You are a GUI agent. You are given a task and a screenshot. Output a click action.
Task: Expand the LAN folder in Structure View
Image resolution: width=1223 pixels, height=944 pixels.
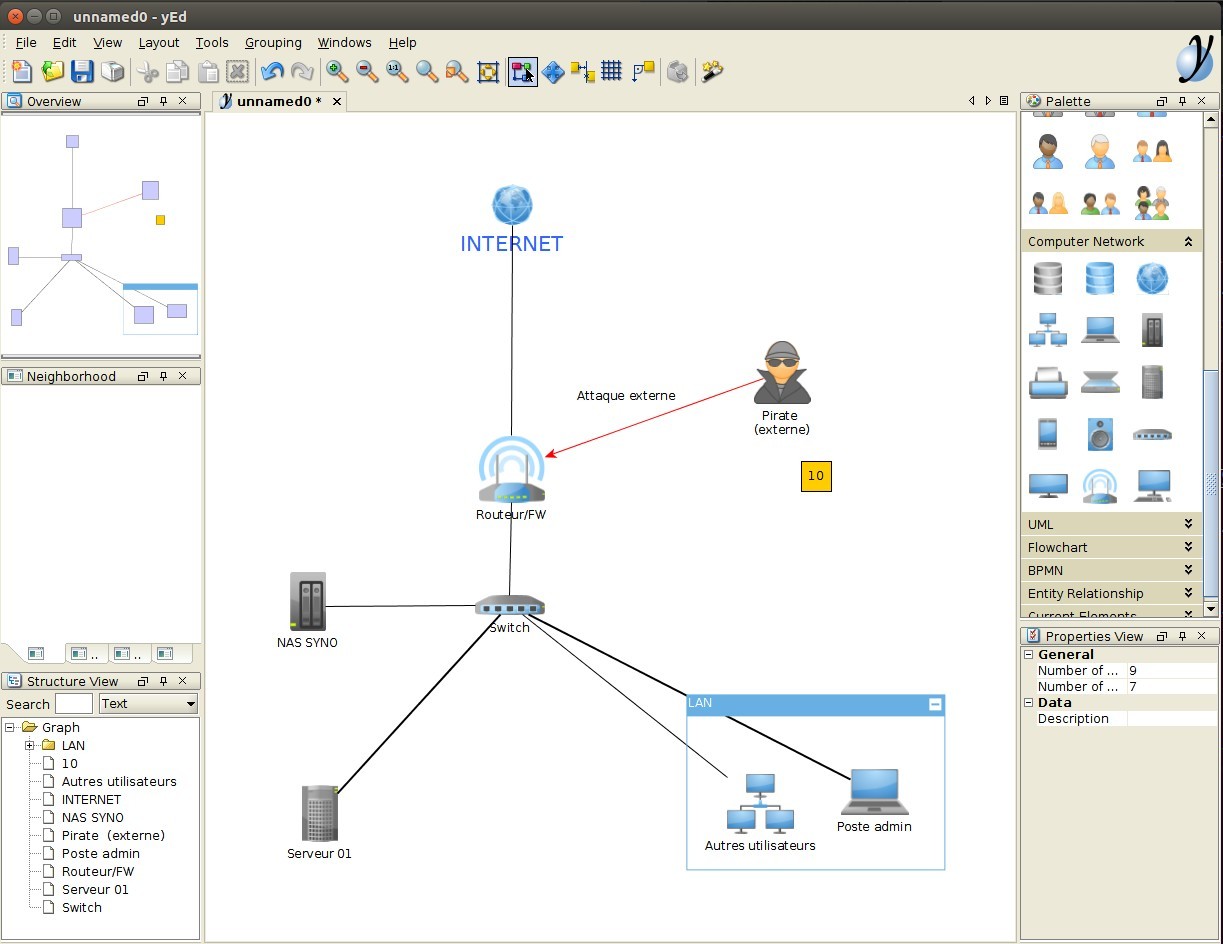coord(30,746)
